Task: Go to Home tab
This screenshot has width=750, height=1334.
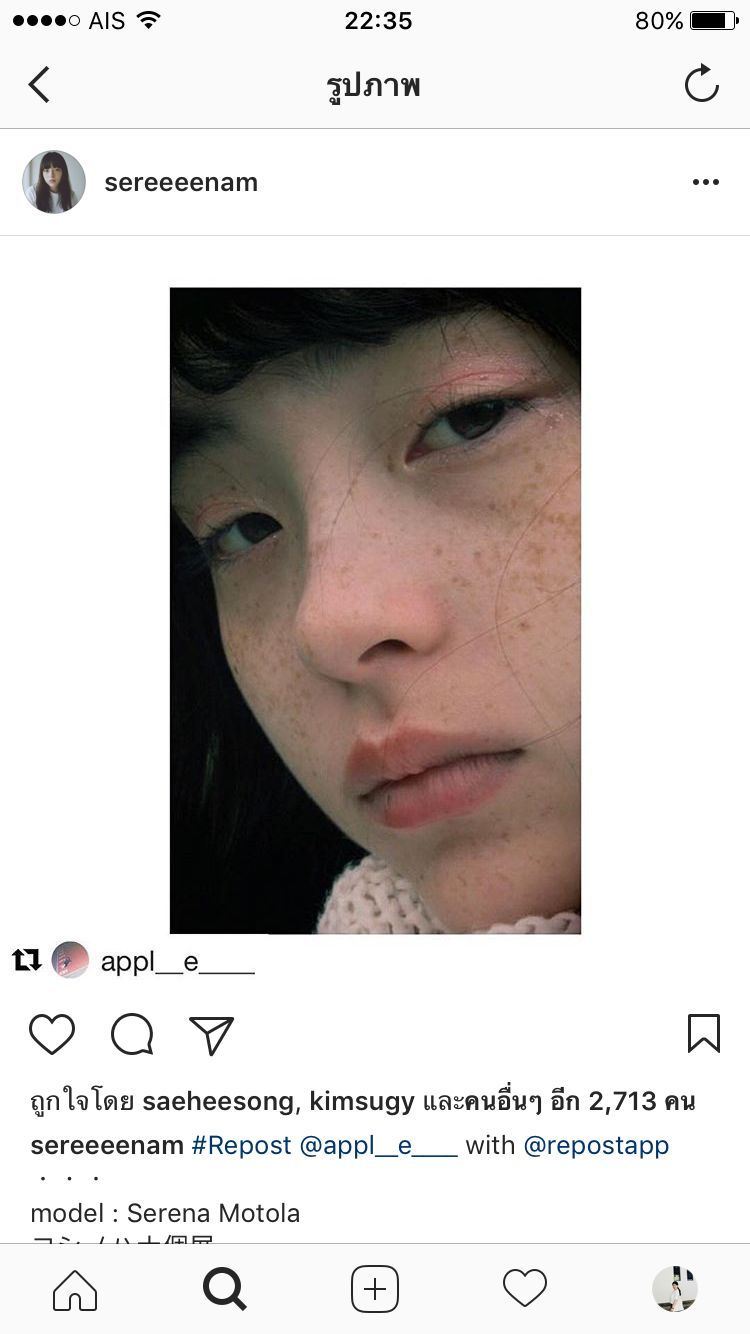Action: tap(75, 1290)
